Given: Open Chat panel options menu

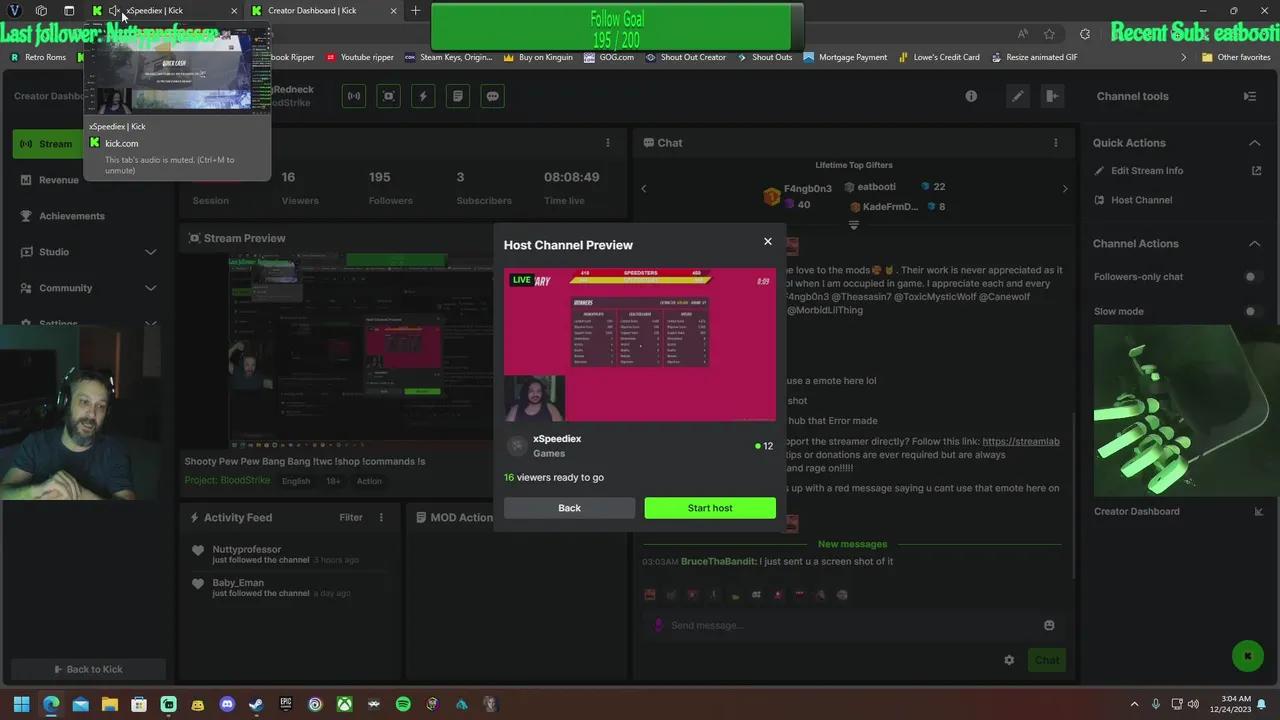Looking at the screenshot, I should pos(1055,143).
